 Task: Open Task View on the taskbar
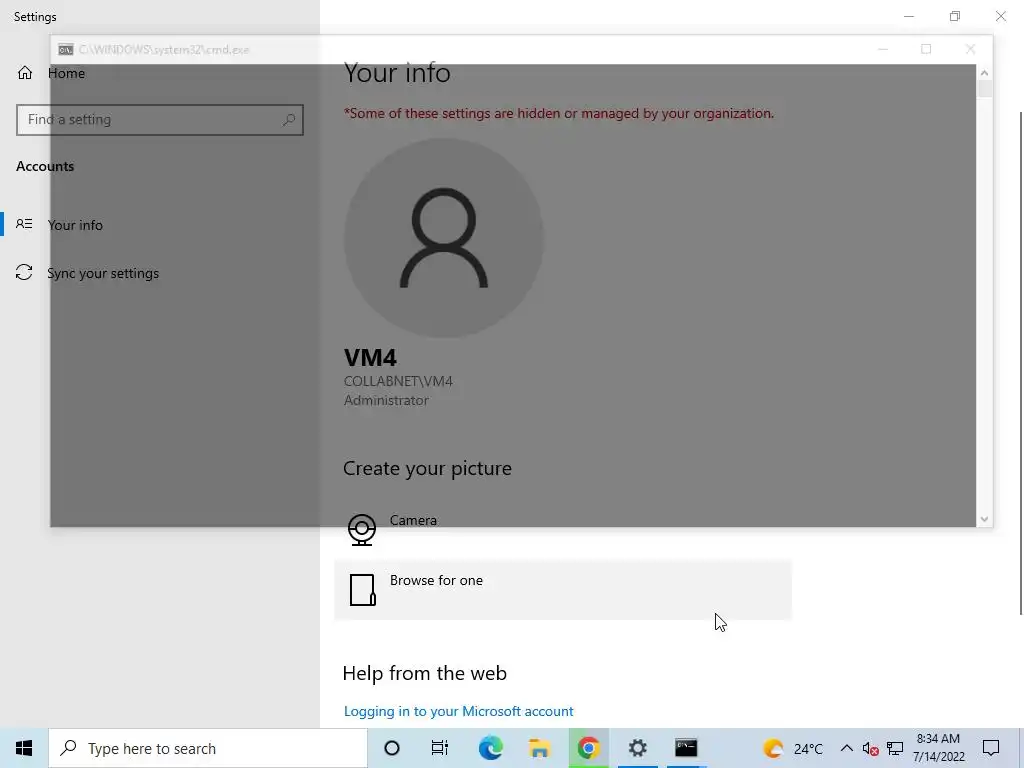(440, 748)
